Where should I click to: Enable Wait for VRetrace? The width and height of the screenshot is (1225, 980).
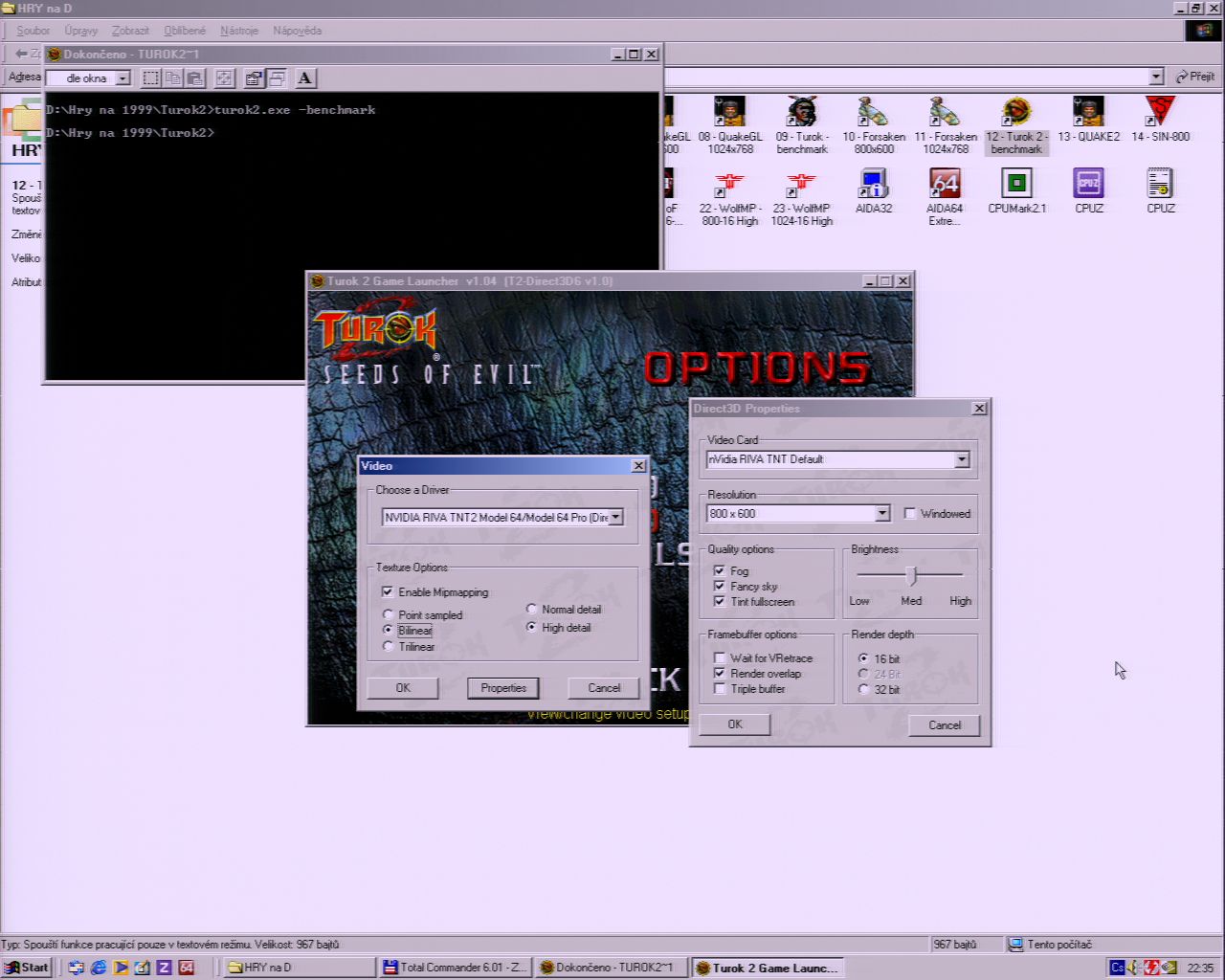coord(719,657)
